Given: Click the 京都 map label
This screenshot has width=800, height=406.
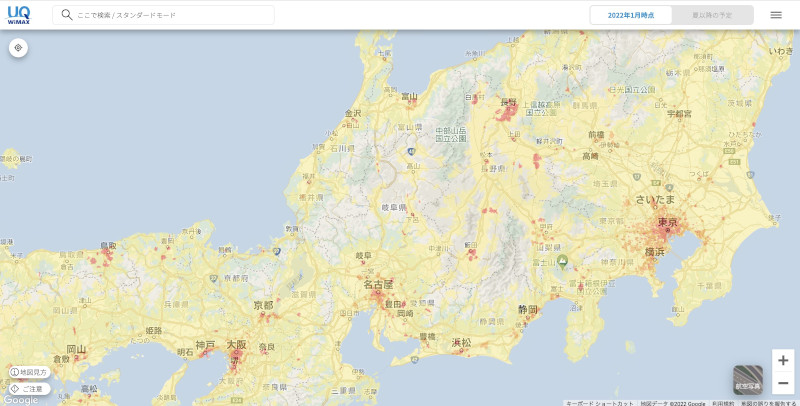Looking at the screenshot, I should coord(263,305).
